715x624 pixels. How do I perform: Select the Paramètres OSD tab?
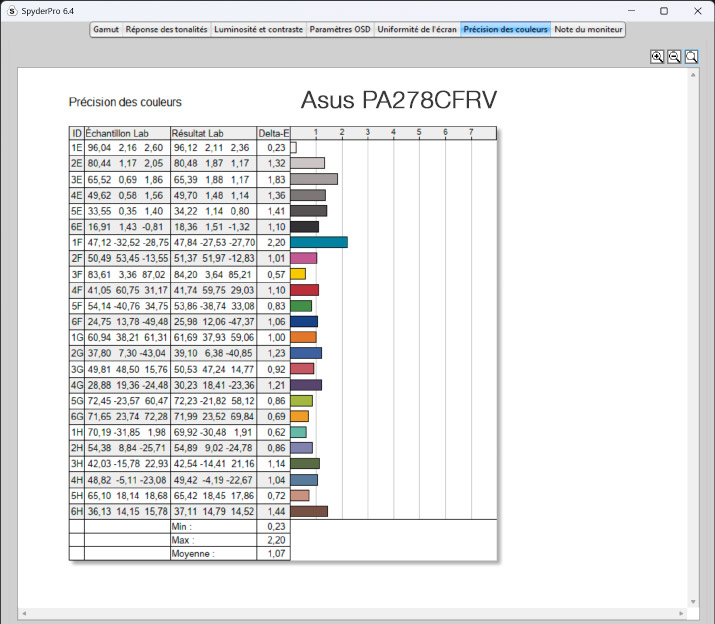(x=340, y=30)
